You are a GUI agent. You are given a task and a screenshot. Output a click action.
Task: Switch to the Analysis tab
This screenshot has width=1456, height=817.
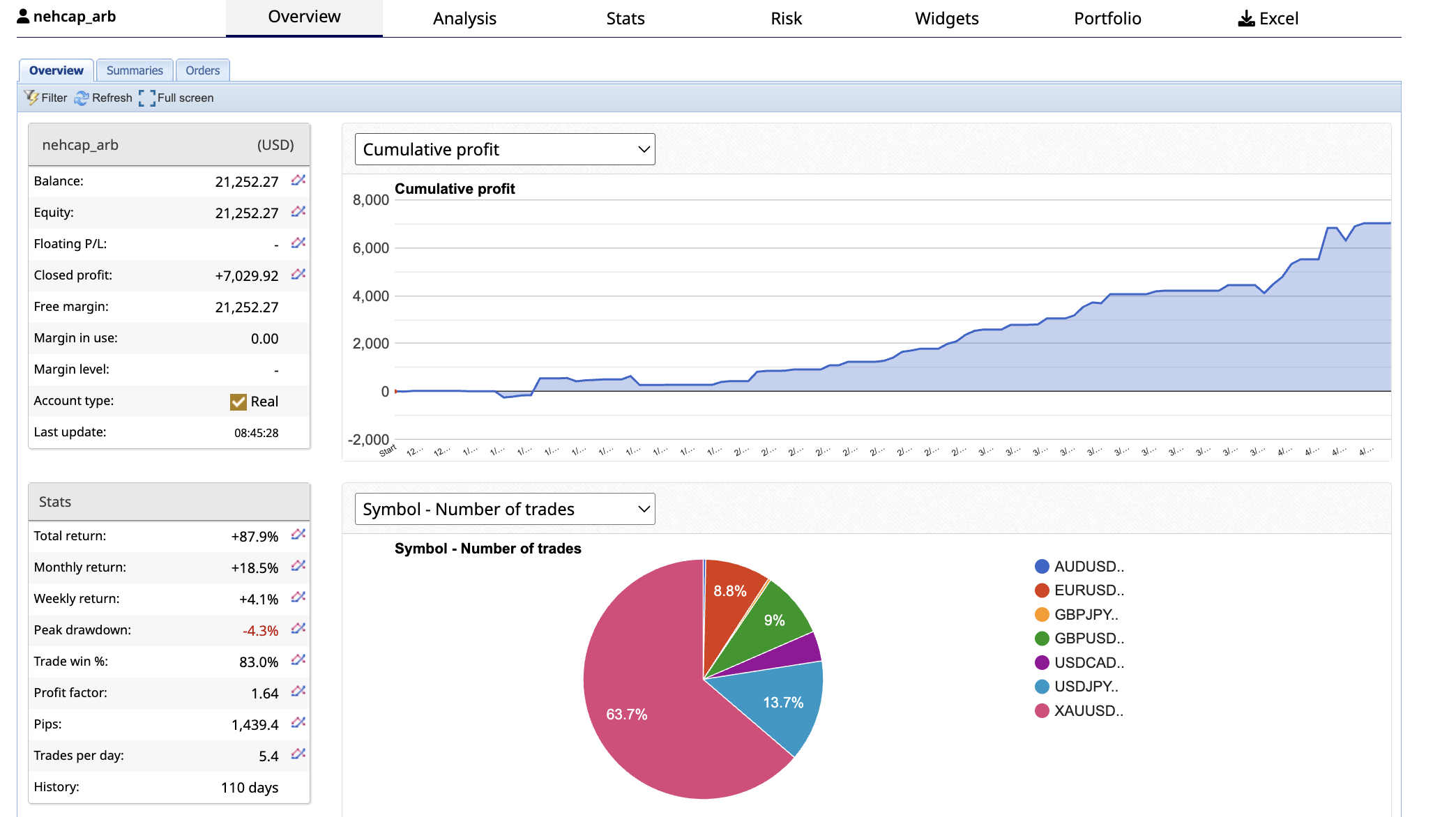(x=464, y=19)
